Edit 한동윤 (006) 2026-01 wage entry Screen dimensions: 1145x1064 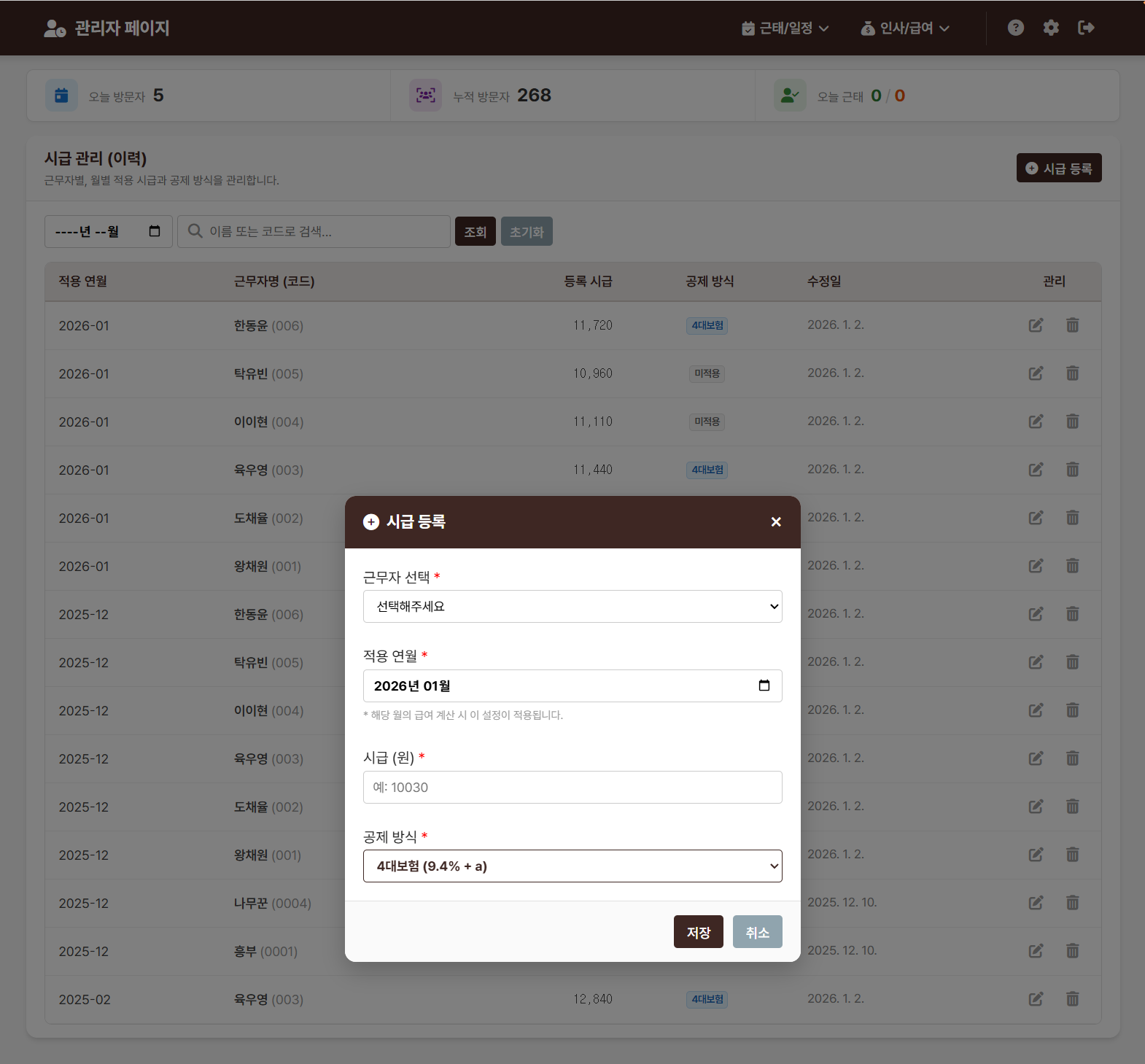(x=1036, y=325)
